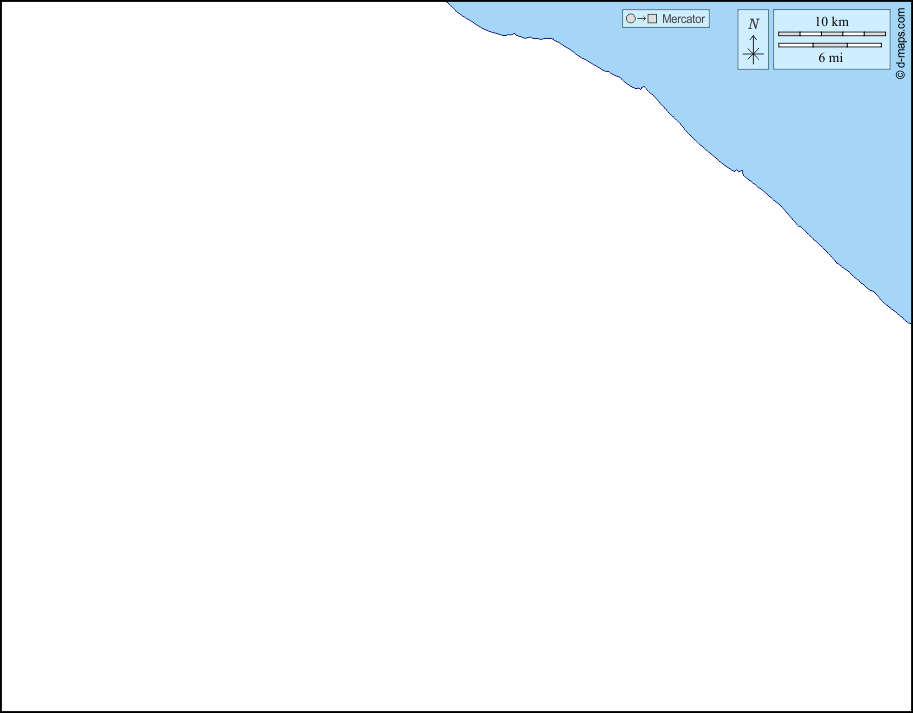Click the bottom-left corner of the land area
The image size is (913, 713).
[x=5, y=707]
